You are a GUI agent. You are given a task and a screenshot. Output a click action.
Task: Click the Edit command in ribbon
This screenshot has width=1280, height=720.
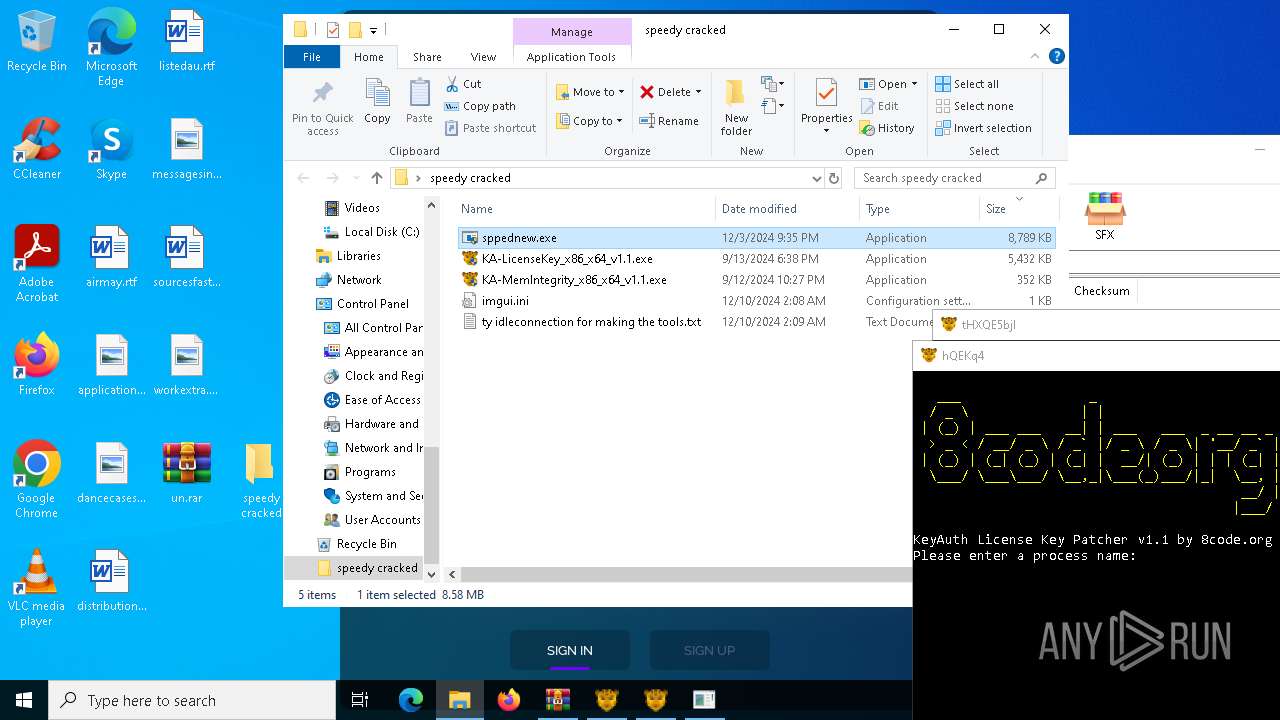pos(879,106)
